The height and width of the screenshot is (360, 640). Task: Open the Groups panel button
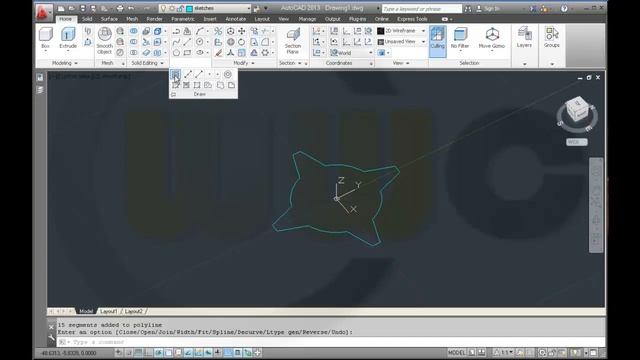tap(551, 38)
